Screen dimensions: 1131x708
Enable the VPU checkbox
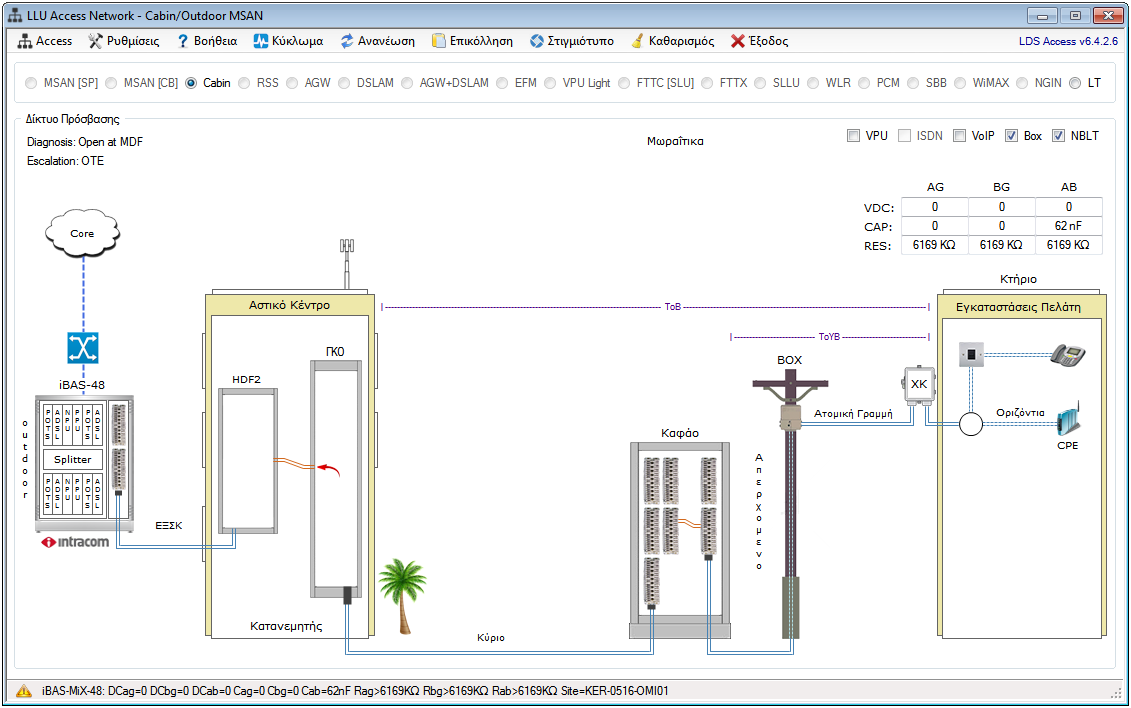(853, 136)
